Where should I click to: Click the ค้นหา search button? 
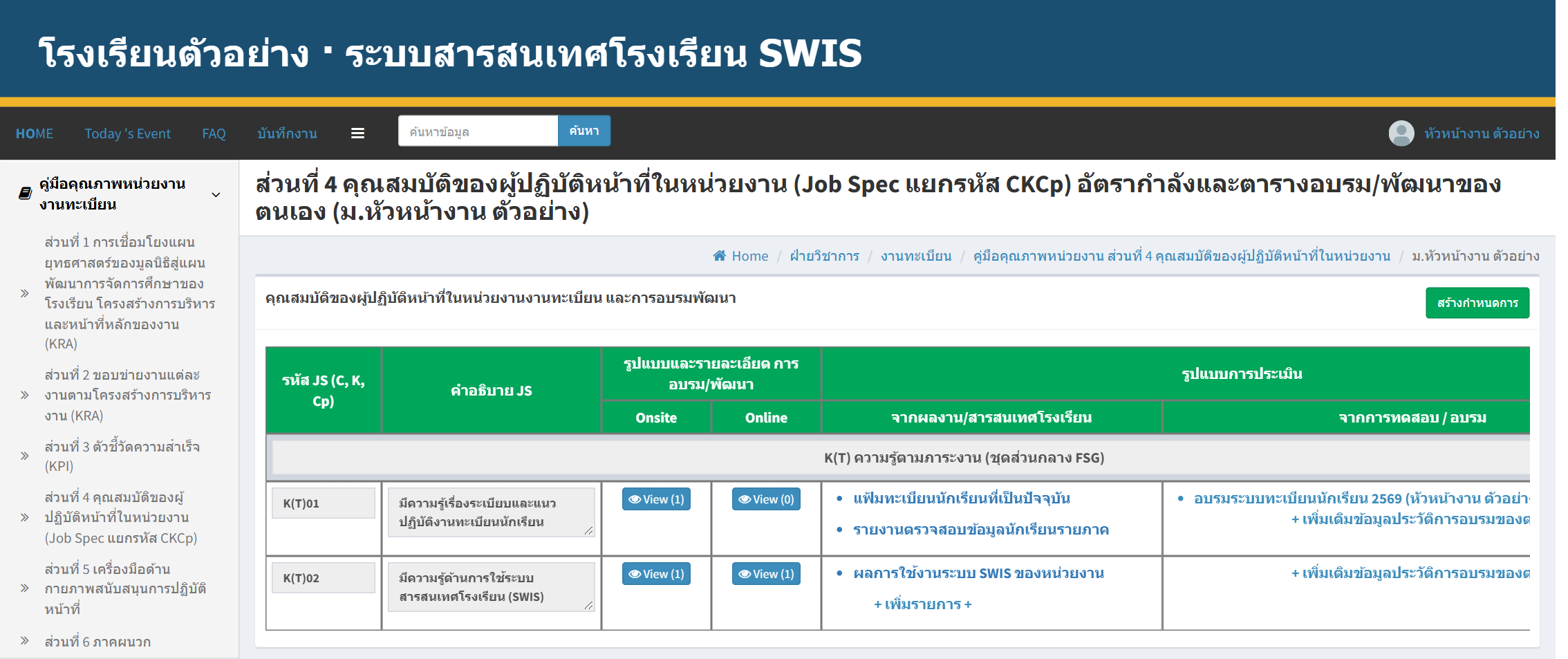coord(584,131)
